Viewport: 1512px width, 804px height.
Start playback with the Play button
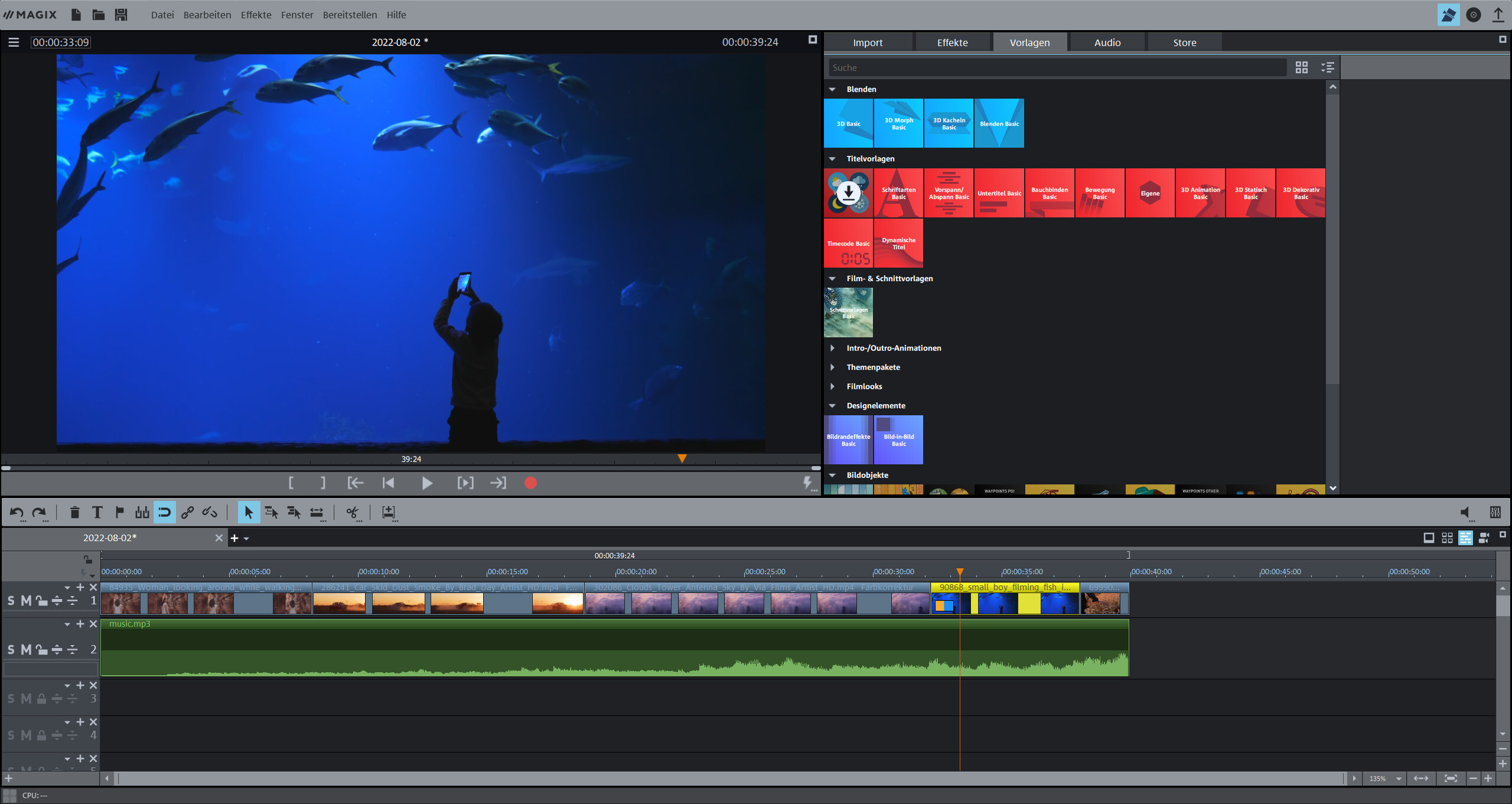point(427,483)
